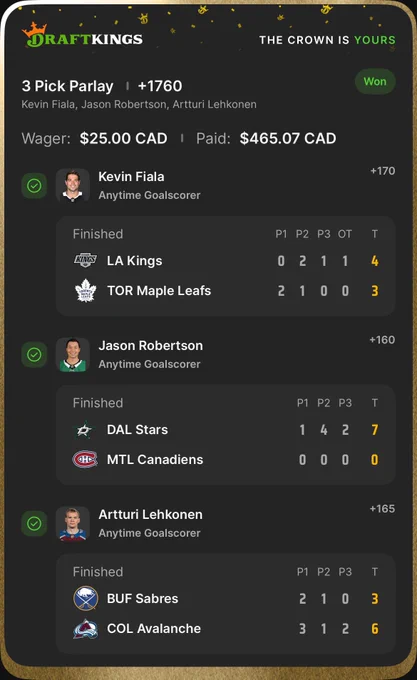Screen dimensions: 417x680
Task: Click the Buffalo Sabres logo
Action: [x=85, y=598]
